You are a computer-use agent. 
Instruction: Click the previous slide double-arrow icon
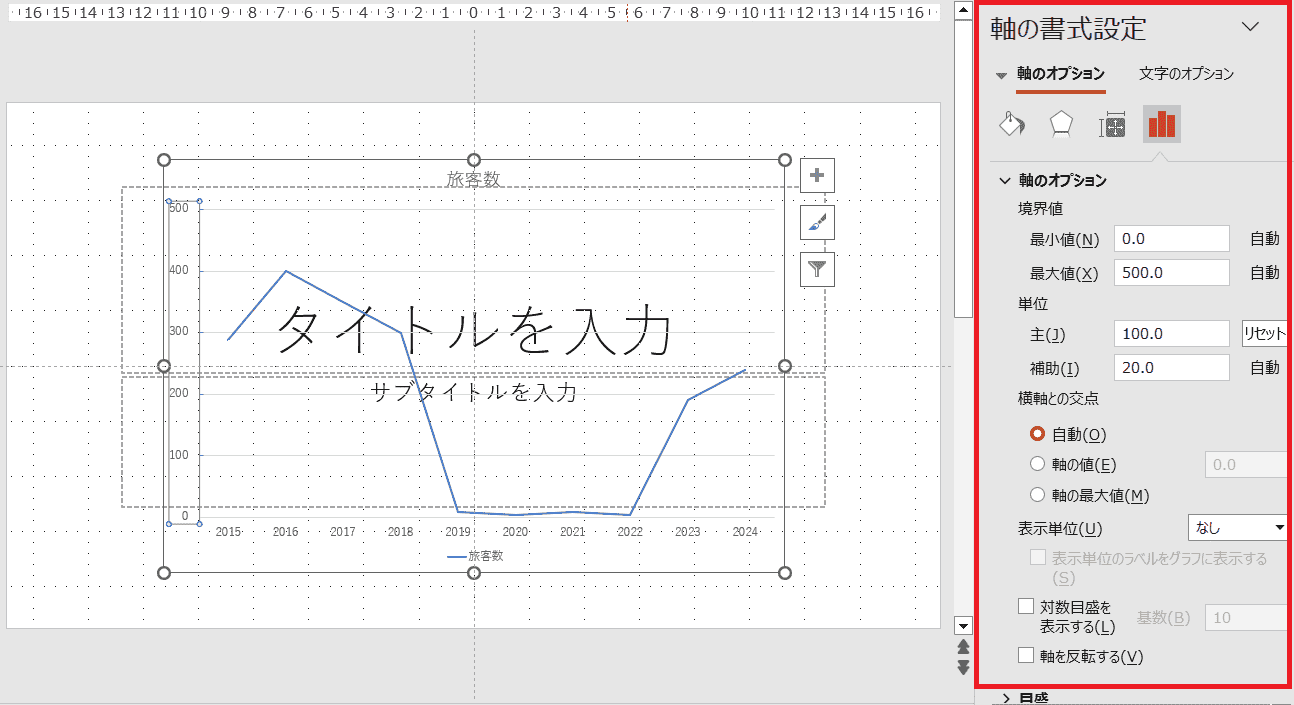click(964, 647)
